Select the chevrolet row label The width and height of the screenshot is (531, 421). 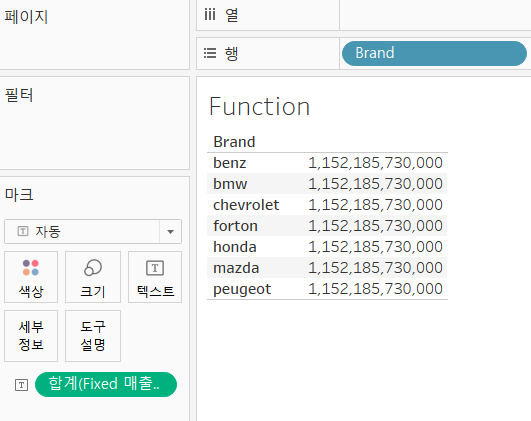[246, 205]
